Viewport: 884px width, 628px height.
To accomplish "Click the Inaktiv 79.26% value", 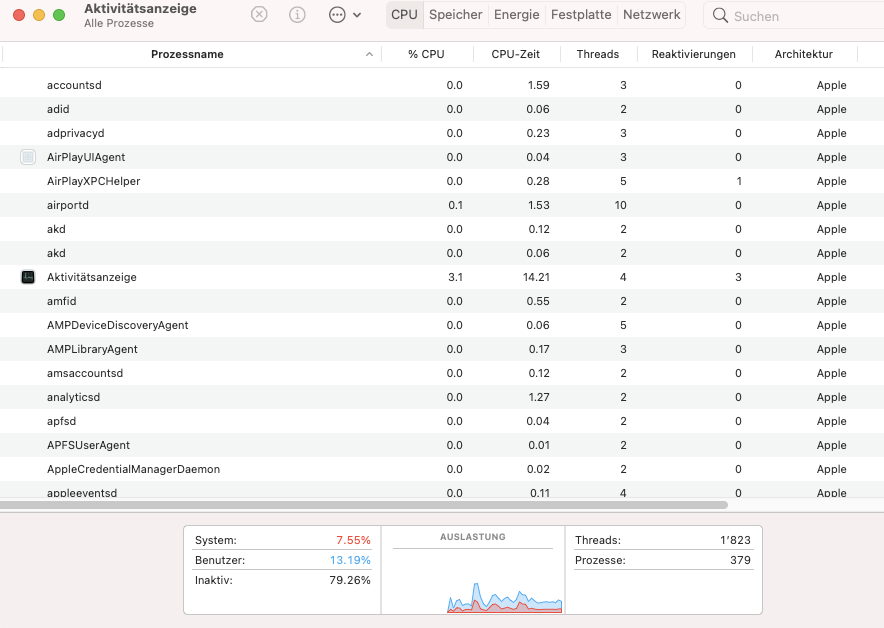I will (350, 580).
